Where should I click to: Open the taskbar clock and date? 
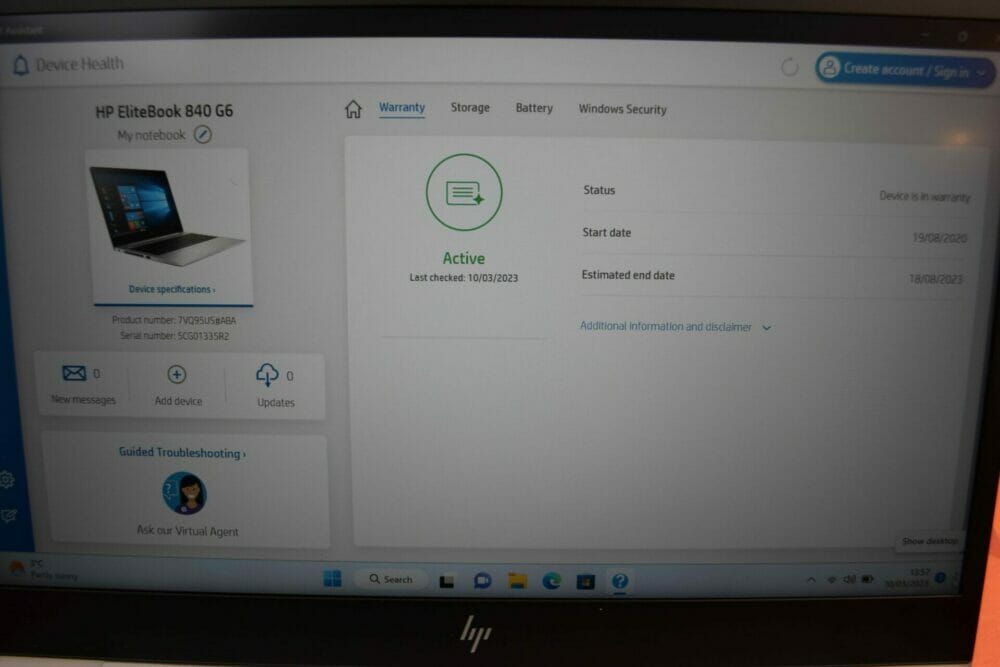907,578
